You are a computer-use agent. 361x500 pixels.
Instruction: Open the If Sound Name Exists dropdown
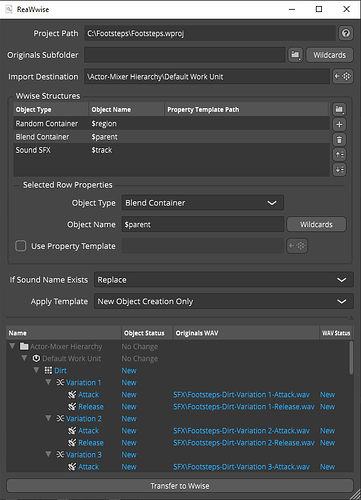coord(224,280)
